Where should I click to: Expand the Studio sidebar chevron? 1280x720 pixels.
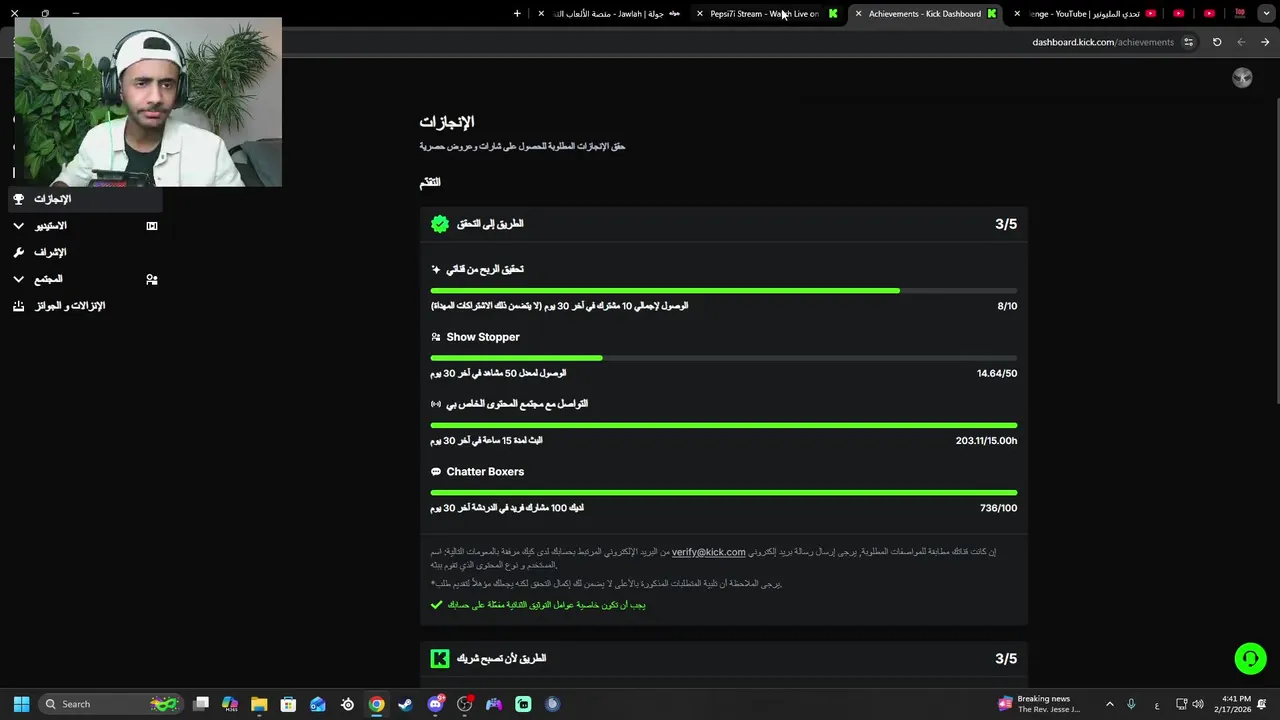[x=18, y=226]
